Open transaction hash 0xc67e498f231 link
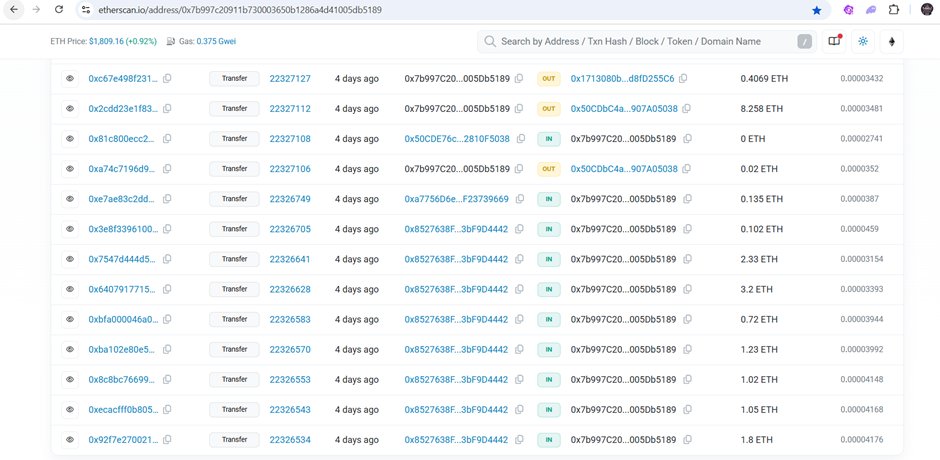Screen dimensions: 940x460 point(123,79)
